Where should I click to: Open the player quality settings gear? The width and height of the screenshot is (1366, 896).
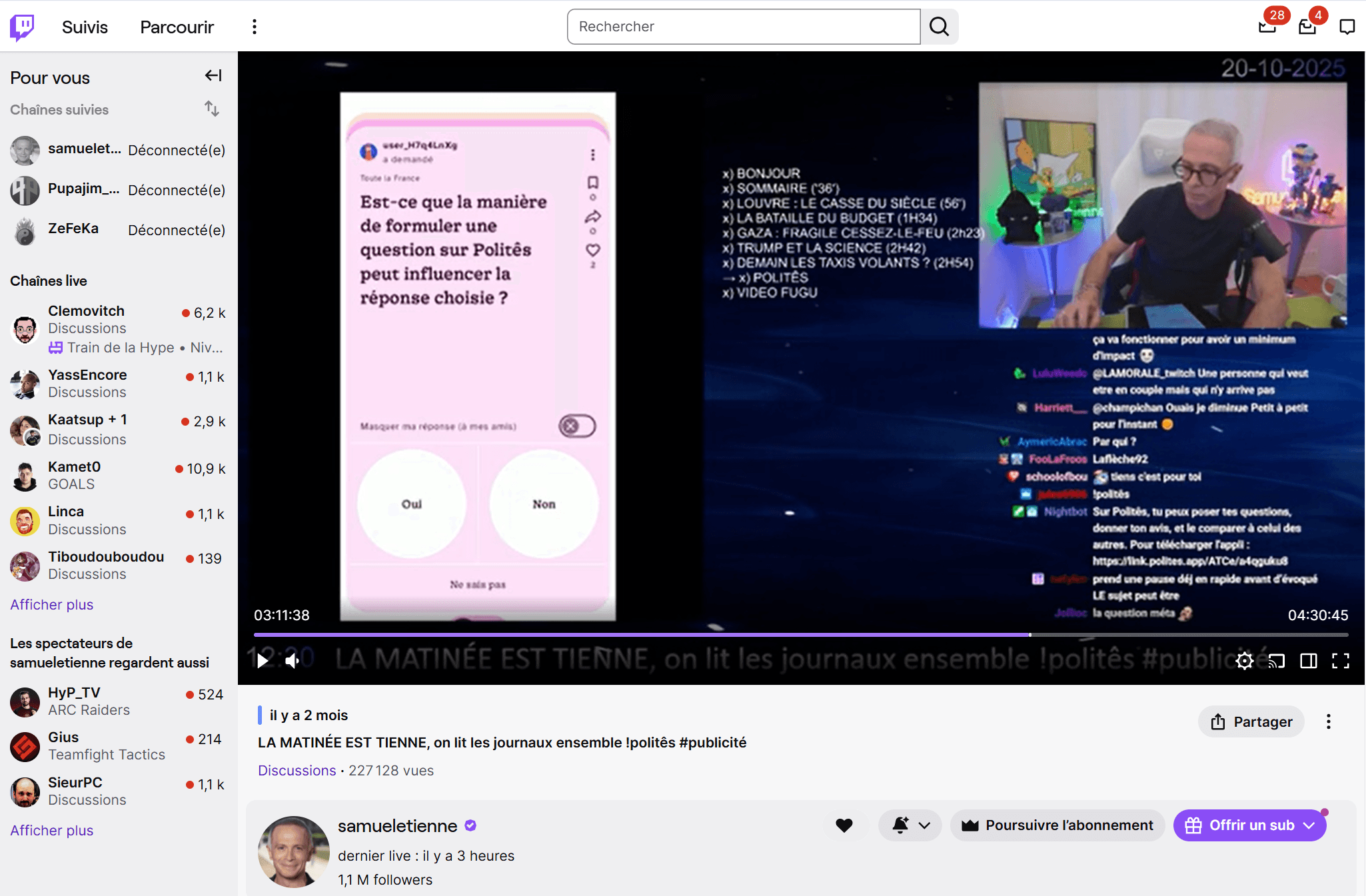point(1245,660)
